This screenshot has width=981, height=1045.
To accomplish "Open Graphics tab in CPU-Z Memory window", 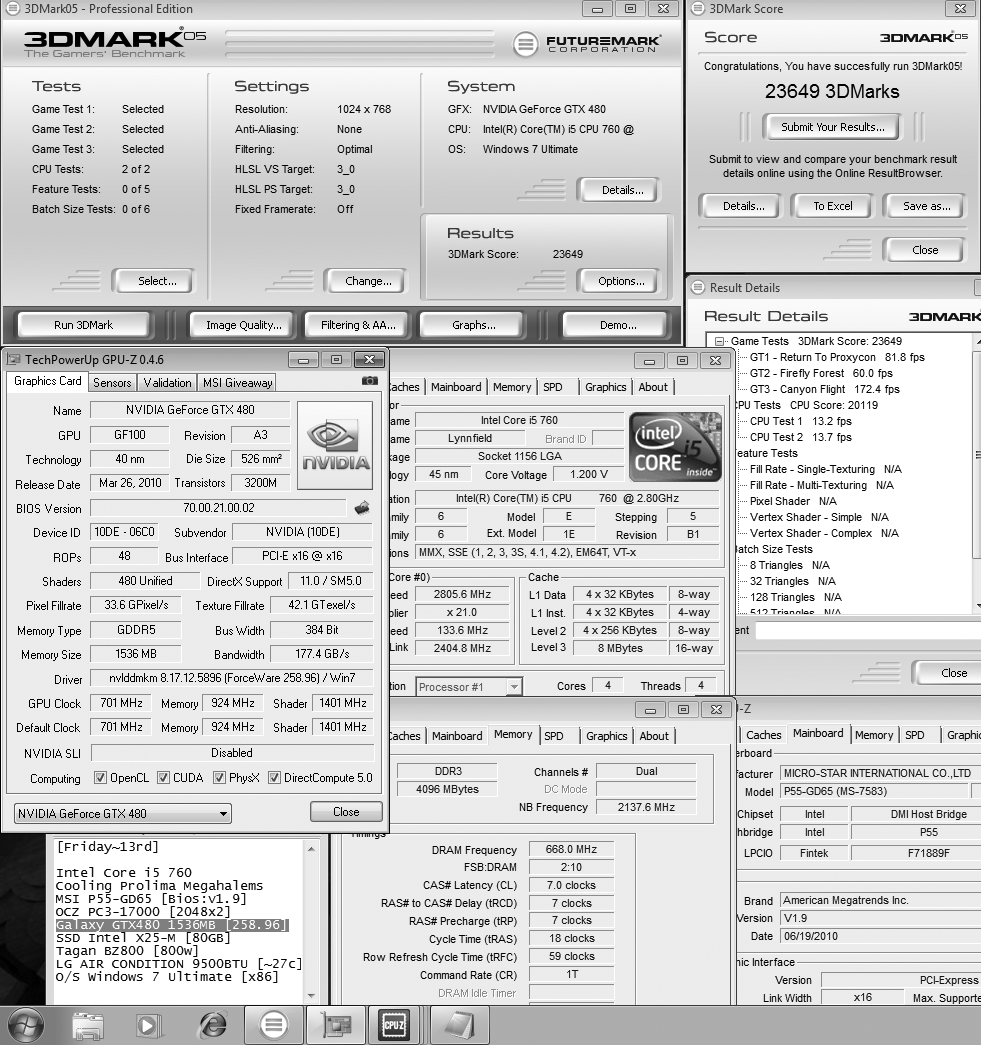I will 606,736.
